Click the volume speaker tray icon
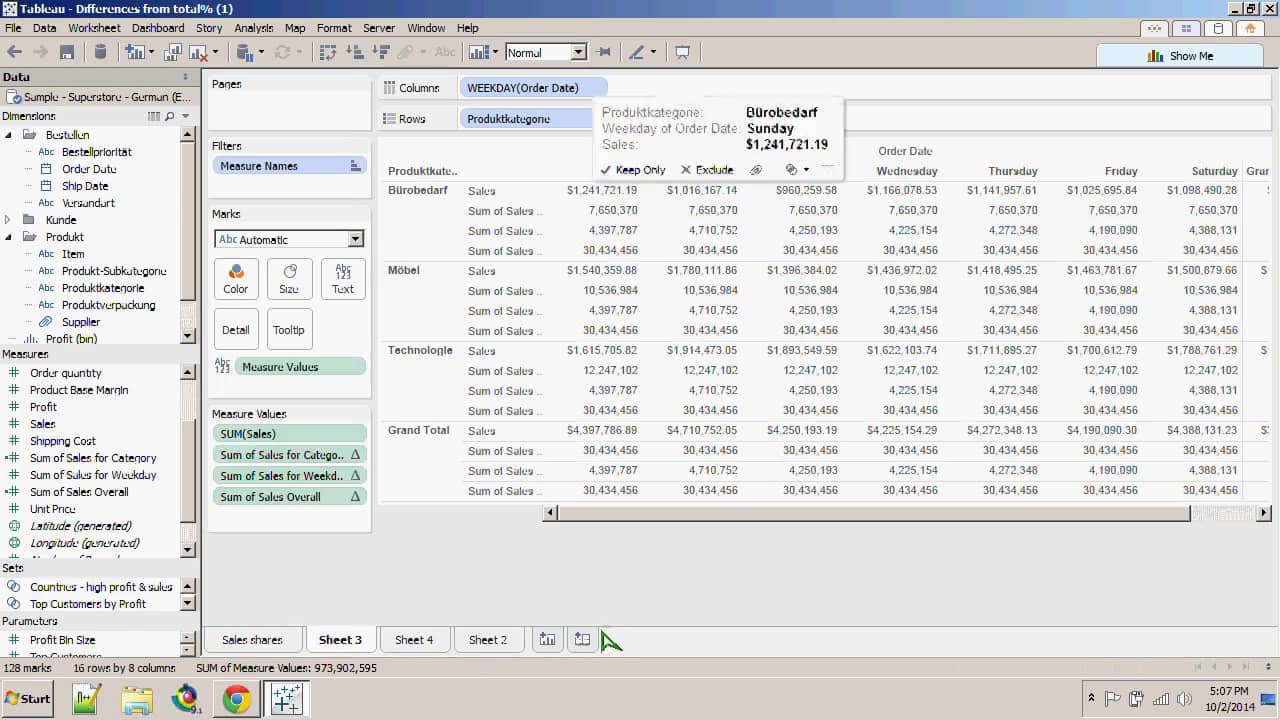The height and width of the screenshot is (720, 1280). (x=1183, y=698)
